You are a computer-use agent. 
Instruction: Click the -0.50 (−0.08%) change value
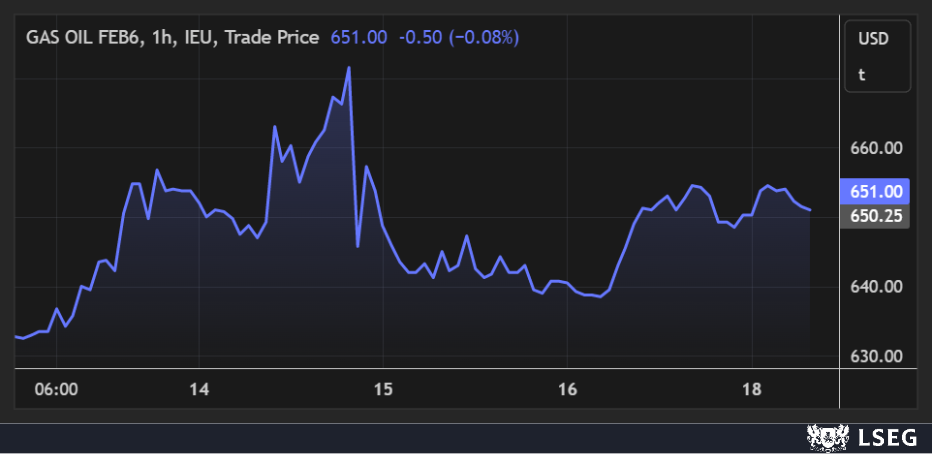(x=459, y=38)
